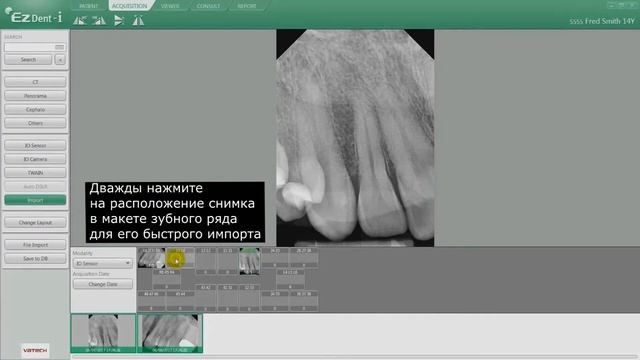640x360 pixels.
Task: Click the IO Camera button
Action: (x=35, y=159)
